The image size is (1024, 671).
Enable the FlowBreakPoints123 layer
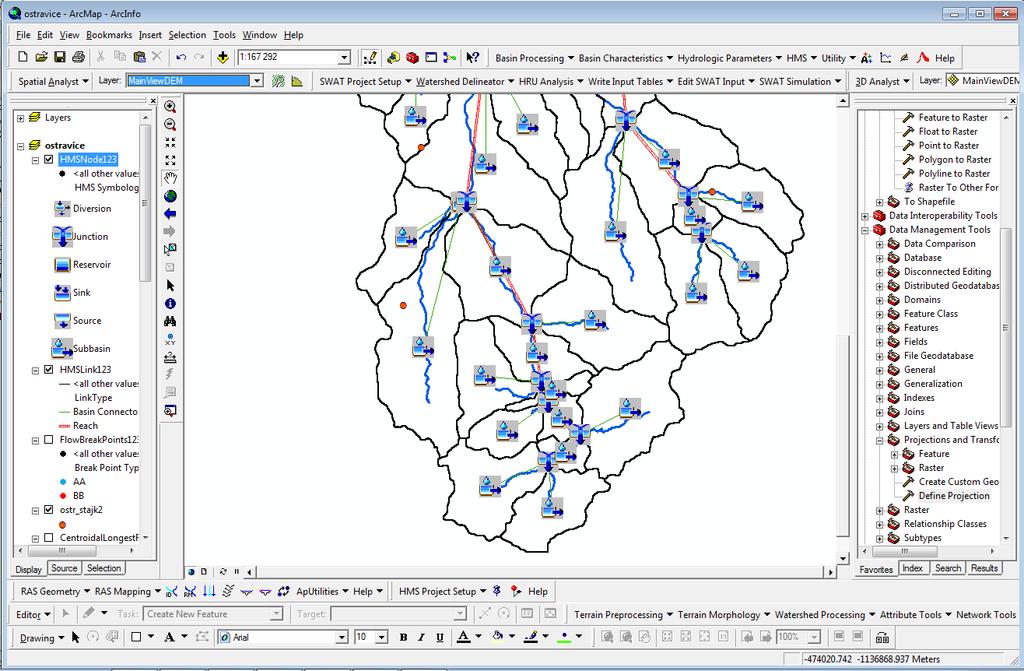(x=48, y=440)
